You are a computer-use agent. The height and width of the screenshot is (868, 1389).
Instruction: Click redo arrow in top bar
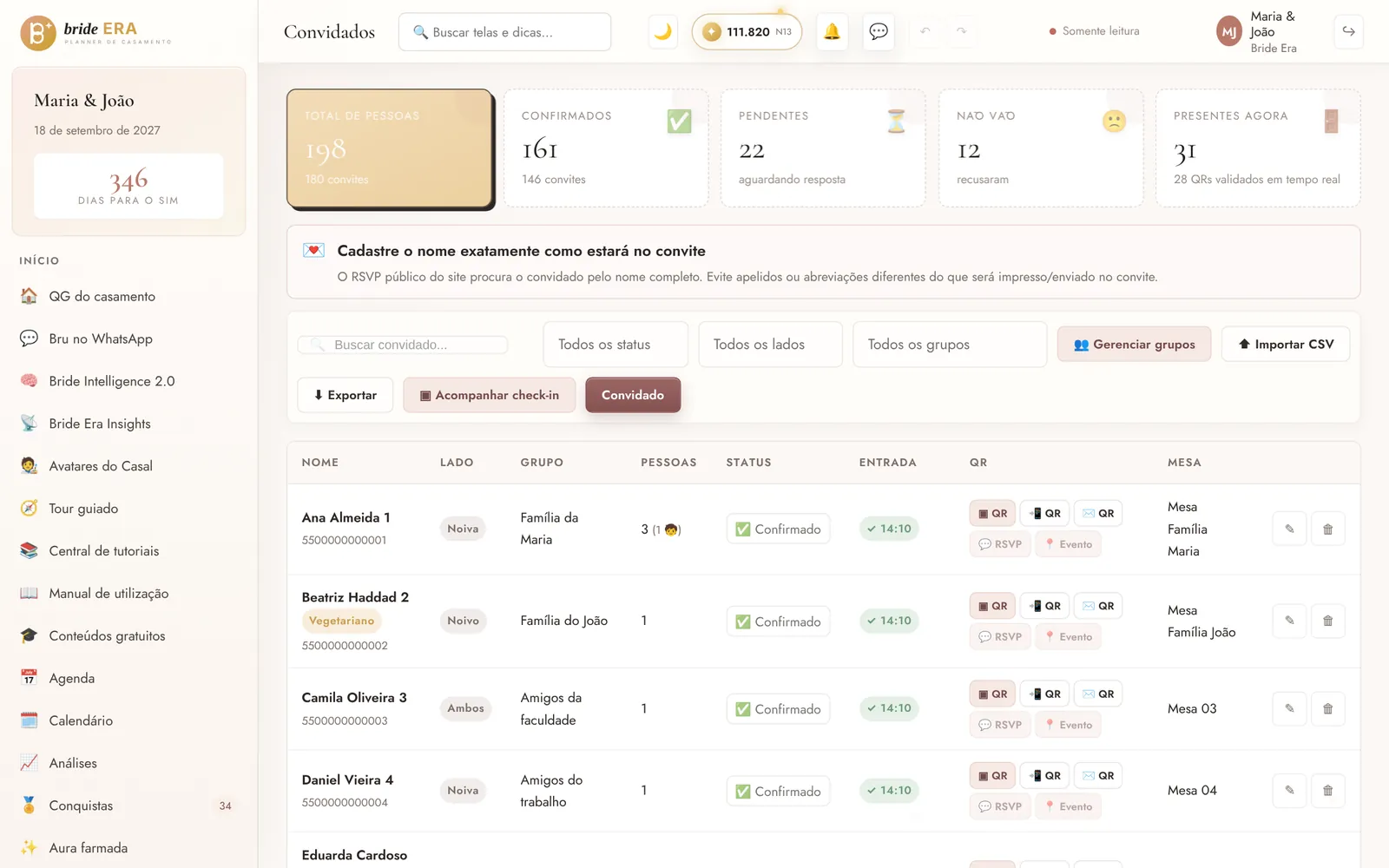pyautogui.click(x=962, y=31)
